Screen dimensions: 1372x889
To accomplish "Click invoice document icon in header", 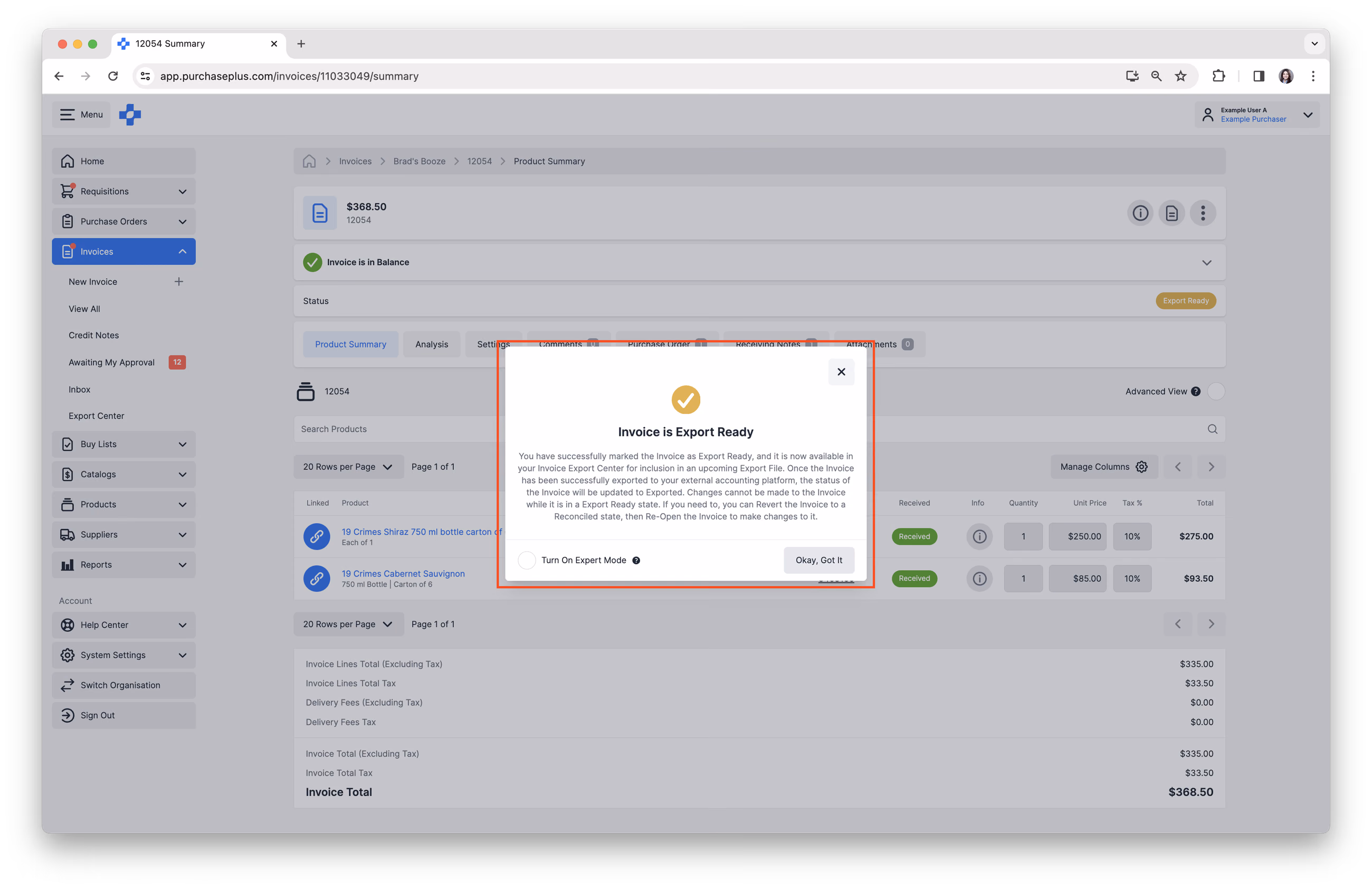I will pyautogui.click(x=1171, y=213).
